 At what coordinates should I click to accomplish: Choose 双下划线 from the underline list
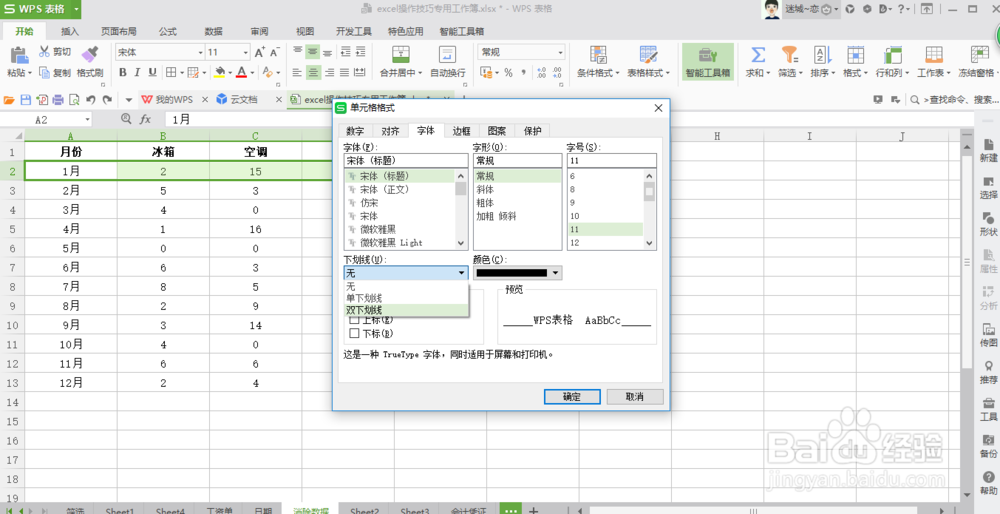pos(406,310)
